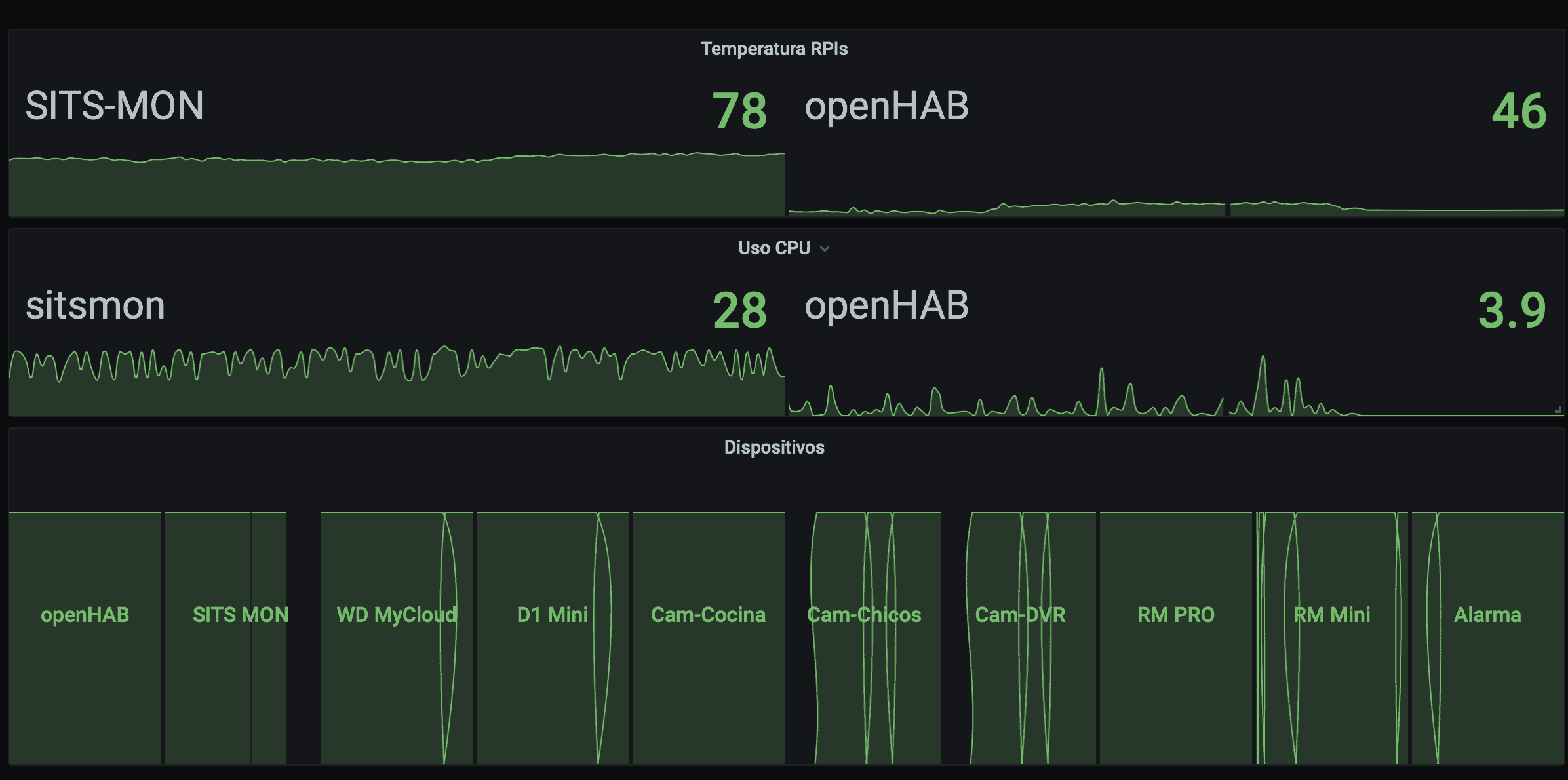Screen dimensions: 1568x780
Task: Click the openHAB CPU value 3.9
Action: [x=1512, y=310]
